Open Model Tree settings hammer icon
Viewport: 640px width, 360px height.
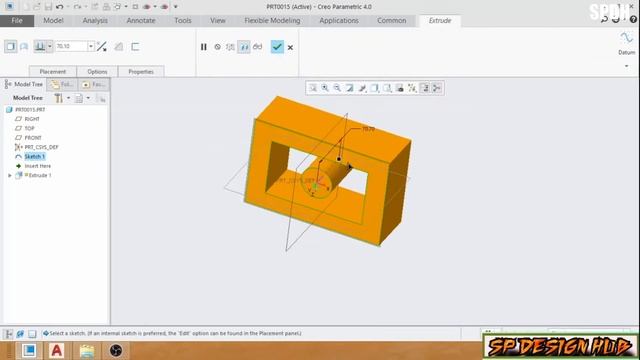click(x=59, y=98)
